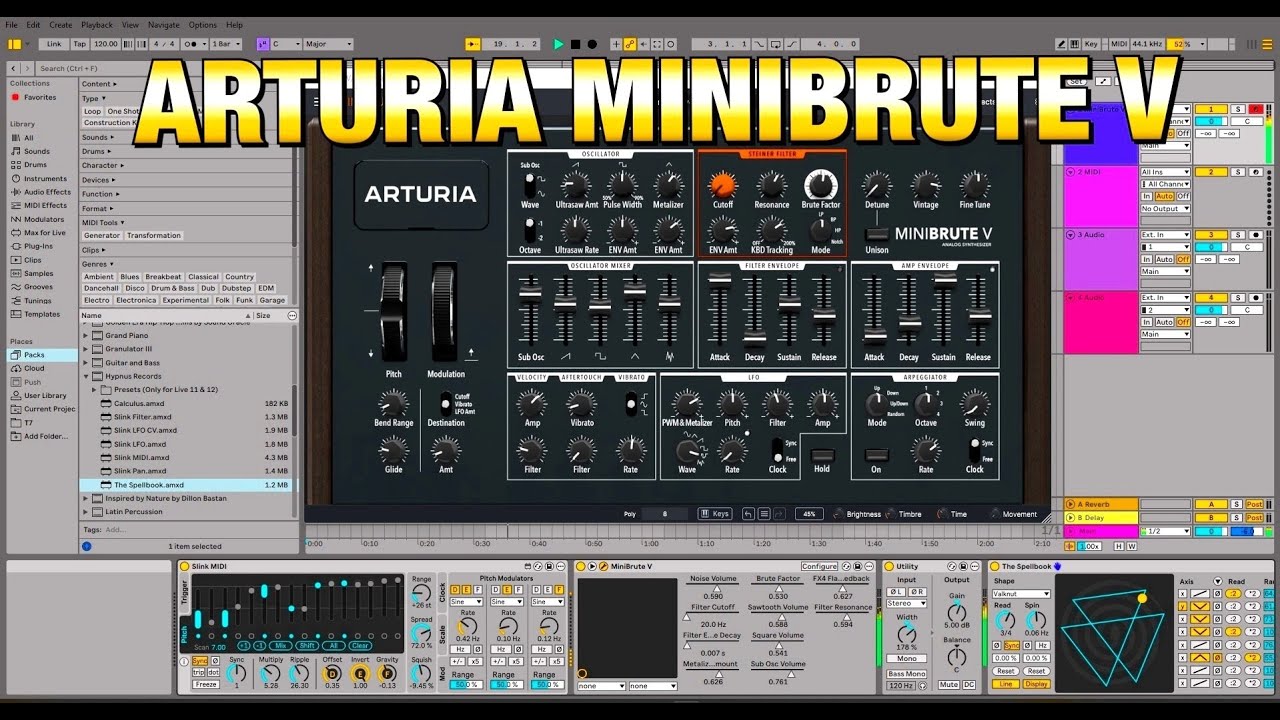The width and height of the screenshot is (1280, 720).
Task: Click the Glide knob
Action: [393, 450]
